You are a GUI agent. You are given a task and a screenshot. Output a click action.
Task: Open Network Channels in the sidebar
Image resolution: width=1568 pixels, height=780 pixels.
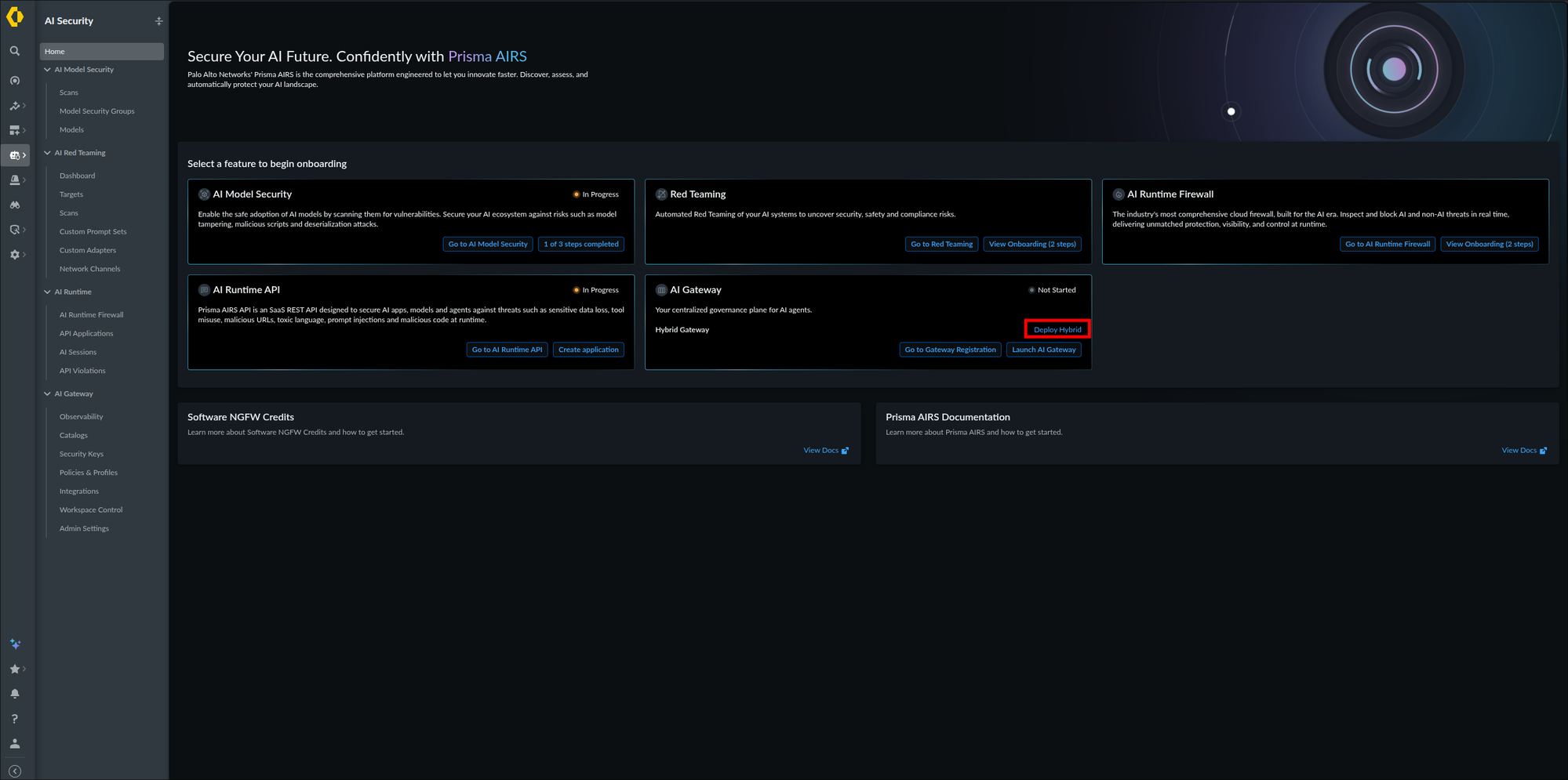90,269
